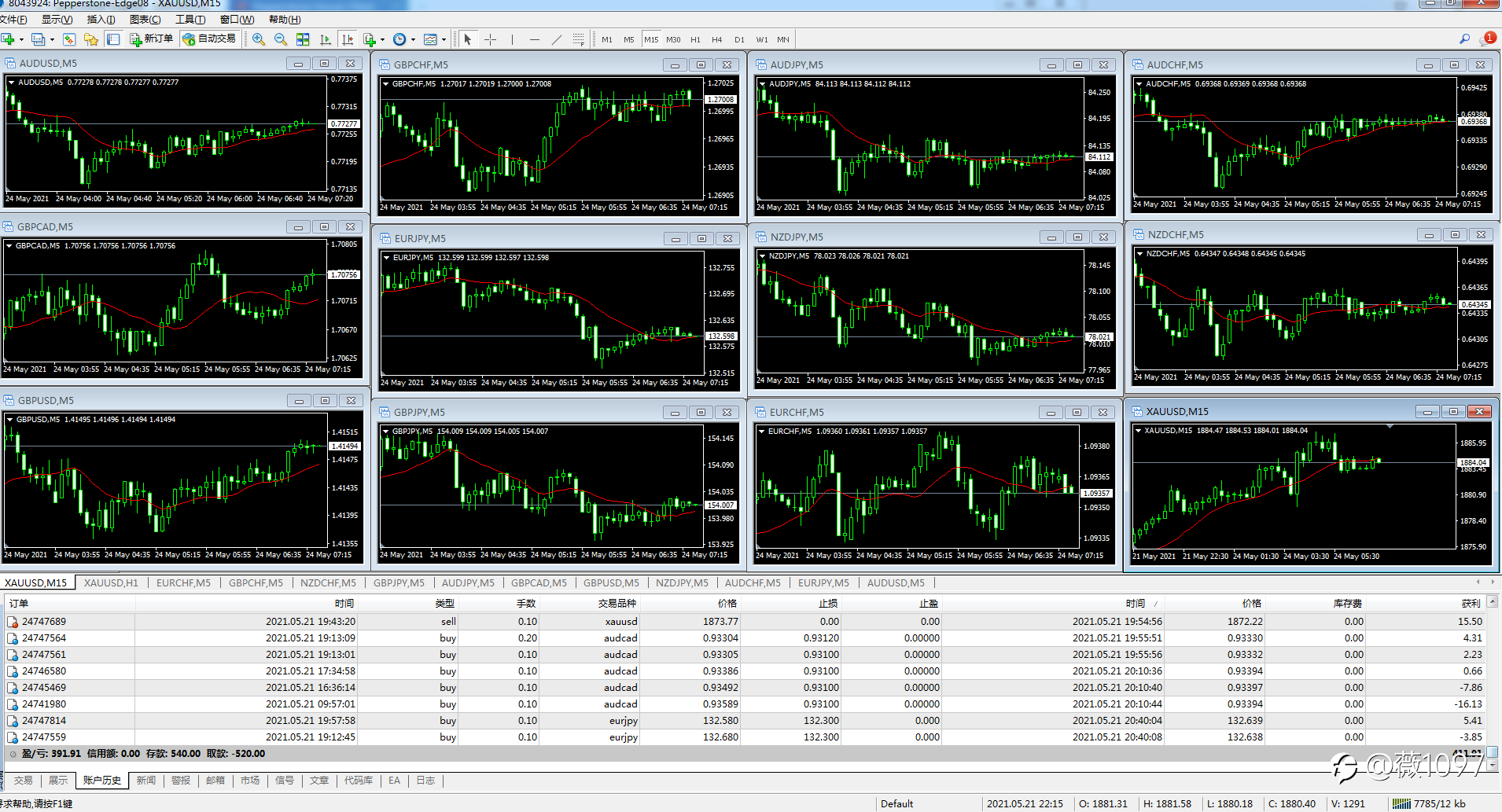Select the draw vertical line tool

[x=512, y=39]
